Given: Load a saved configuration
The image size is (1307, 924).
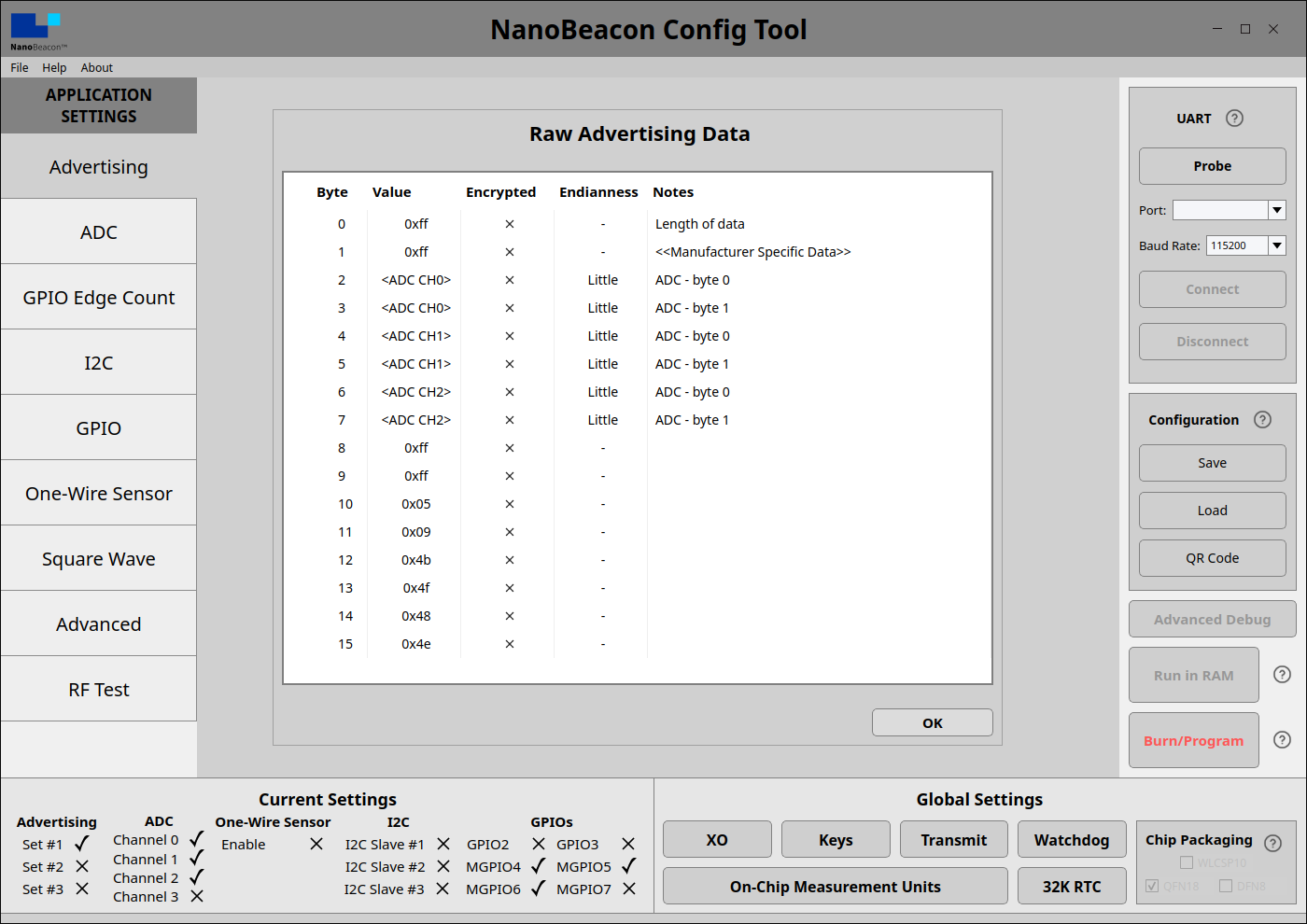Looking at the screenshot, I should click(x=1213, y=511).
